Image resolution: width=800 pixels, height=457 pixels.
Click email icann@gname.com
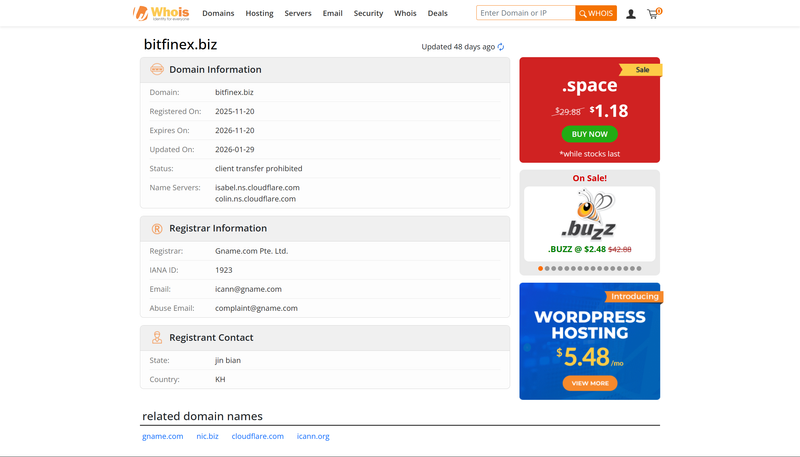tap(248, 289)
